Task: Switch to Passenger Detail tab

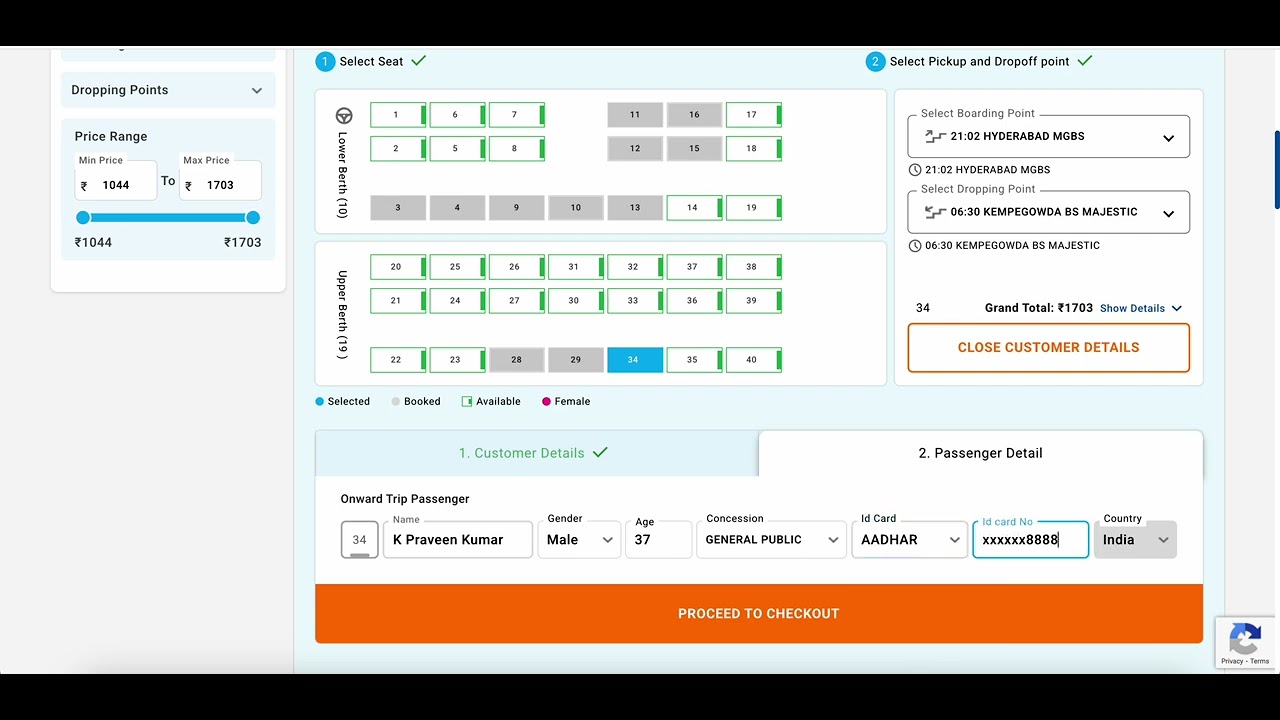Action: [x=981, y=454]
